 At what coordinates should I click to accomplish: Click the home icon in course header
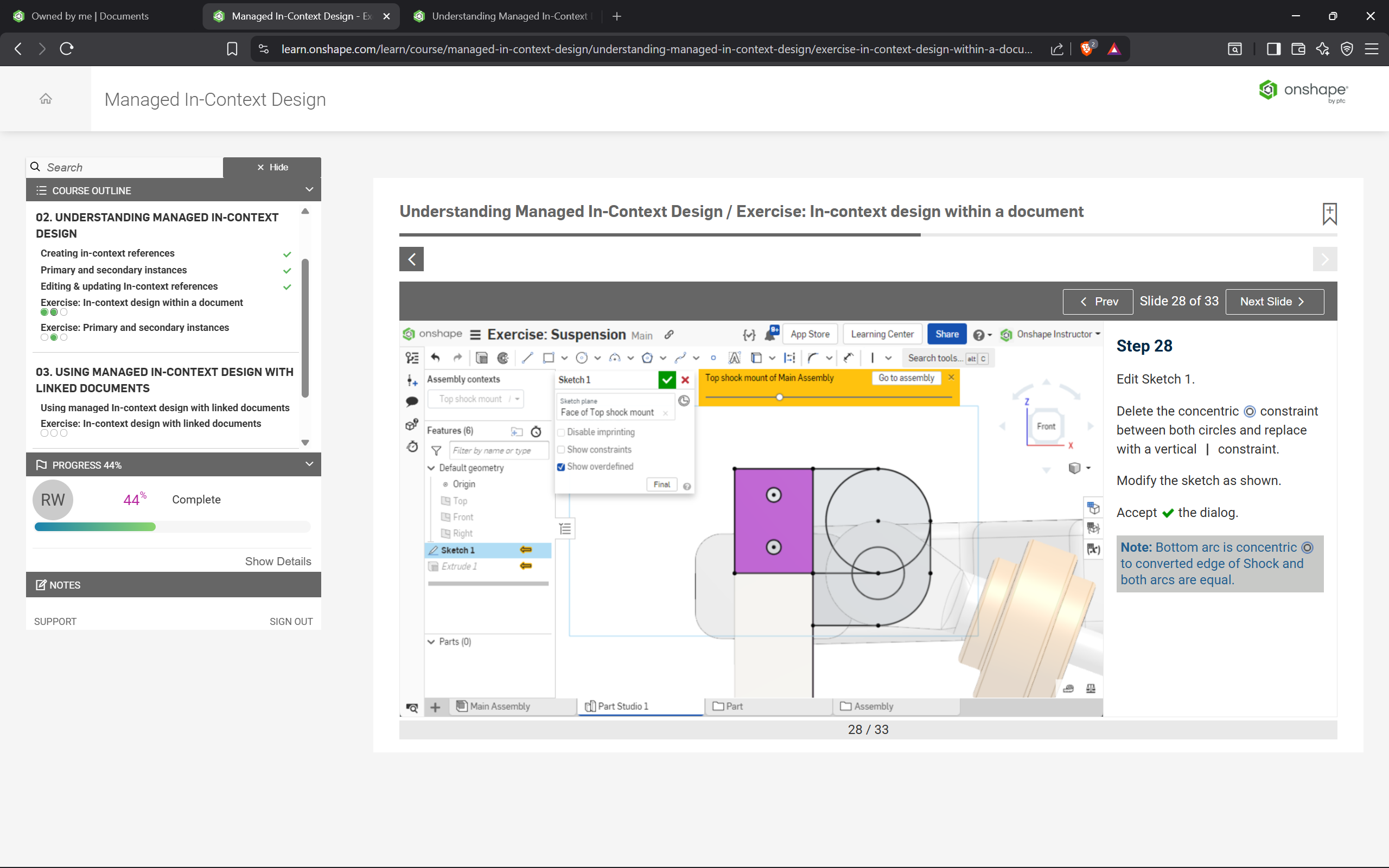point(46,99)
